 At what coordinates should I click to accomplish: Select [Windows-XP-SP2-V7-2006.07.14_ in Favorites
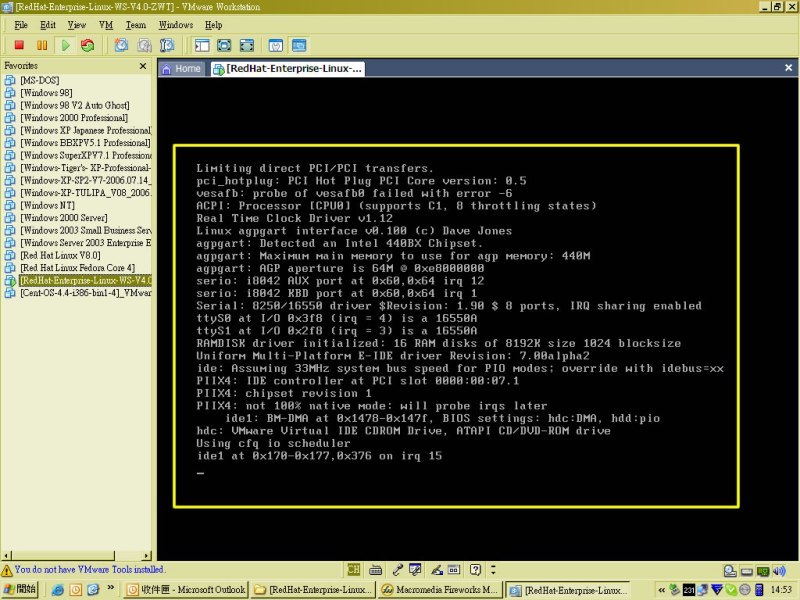(x=86, y=181)
